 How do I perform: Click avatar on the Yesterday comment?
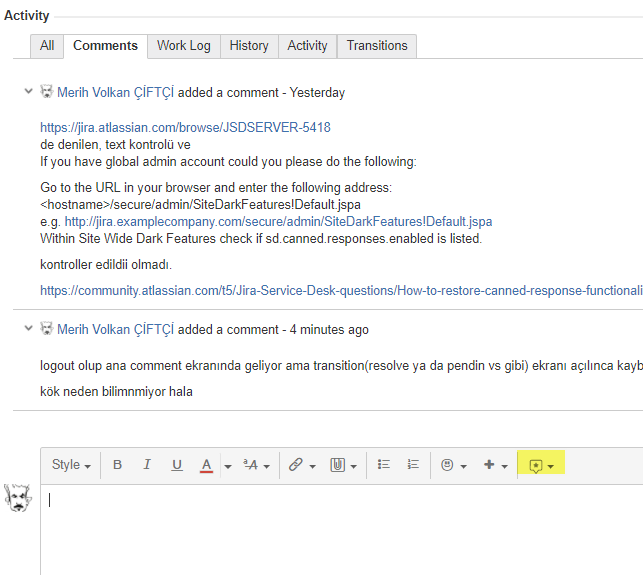point(47,91)
